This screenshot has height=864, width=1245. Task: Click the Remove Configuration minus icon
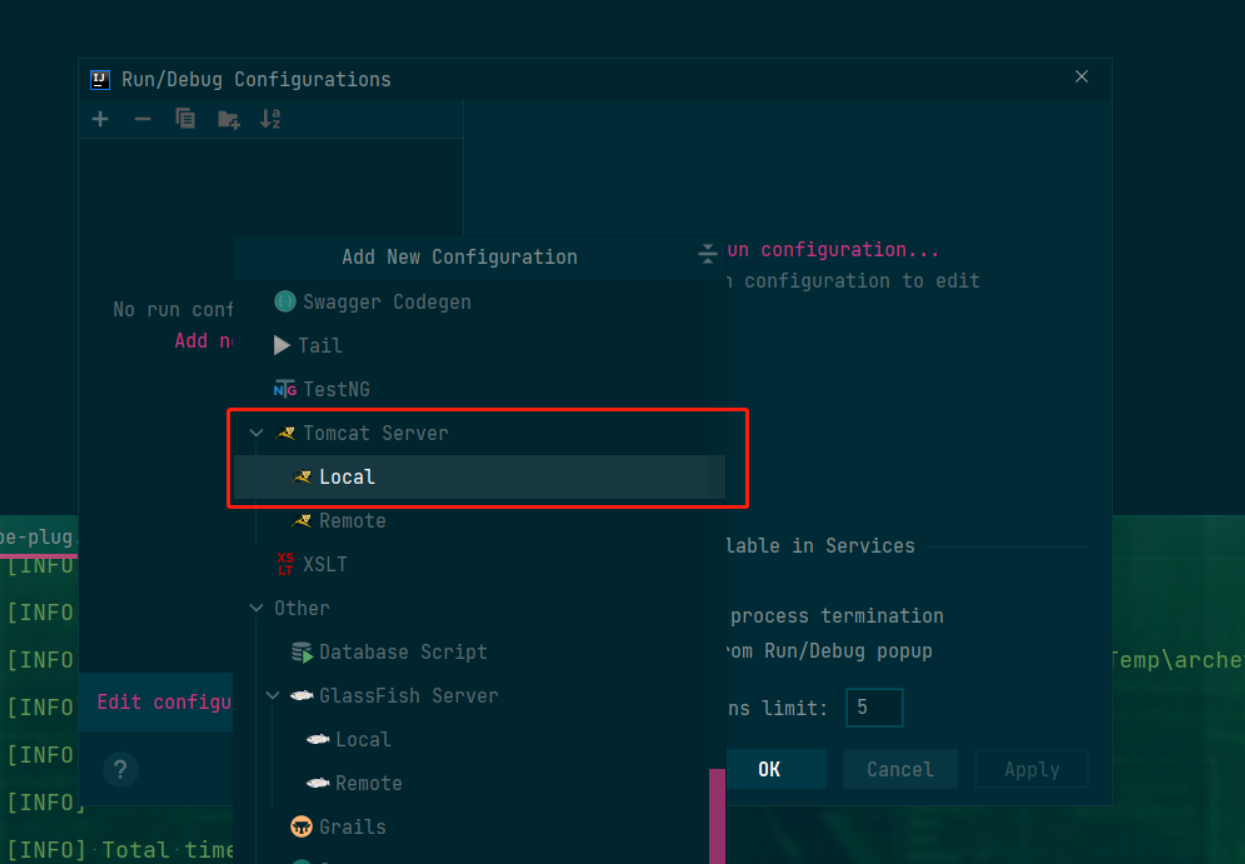(x=142, y=119)
